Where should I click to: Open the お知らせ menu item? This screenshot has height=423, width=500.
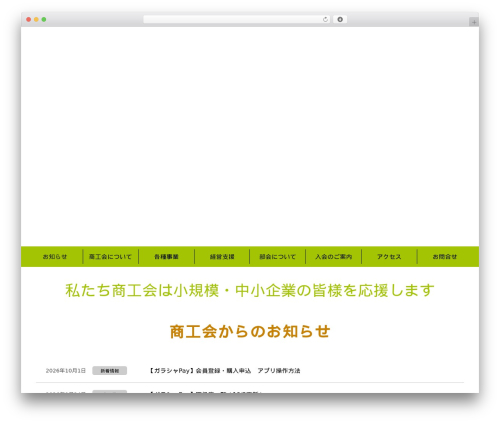tap(55, 257)
